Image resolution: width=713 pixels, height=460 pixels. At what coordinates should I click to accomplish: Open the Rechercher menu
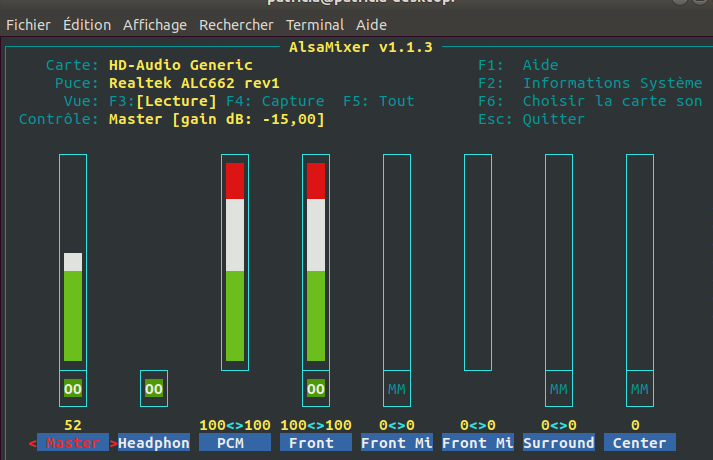pos(236,25)
